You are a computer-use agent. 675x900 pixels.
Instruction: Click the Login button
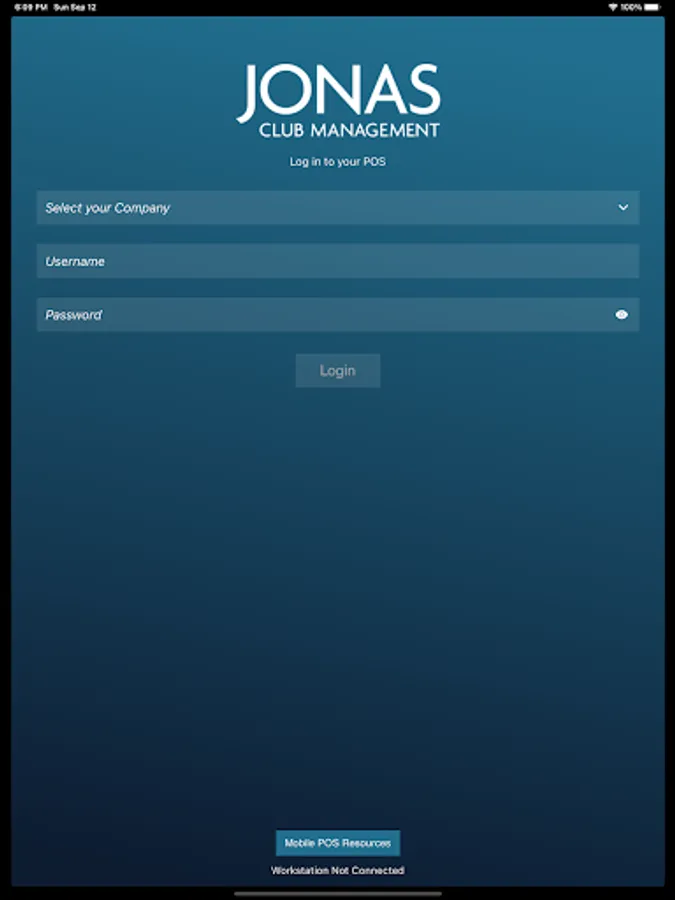coord(338,371)
